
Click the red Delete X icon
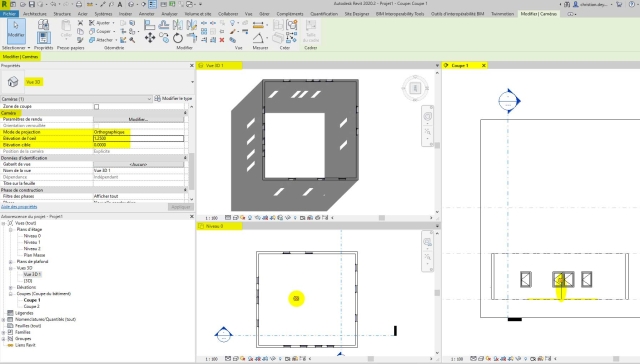coord(222,40)
